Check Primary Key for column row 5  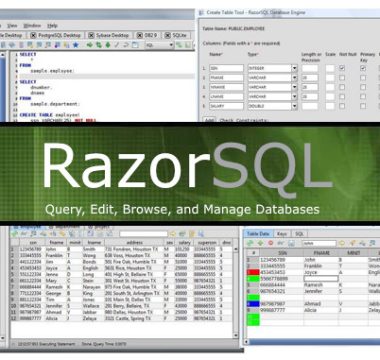coord(363,106)
